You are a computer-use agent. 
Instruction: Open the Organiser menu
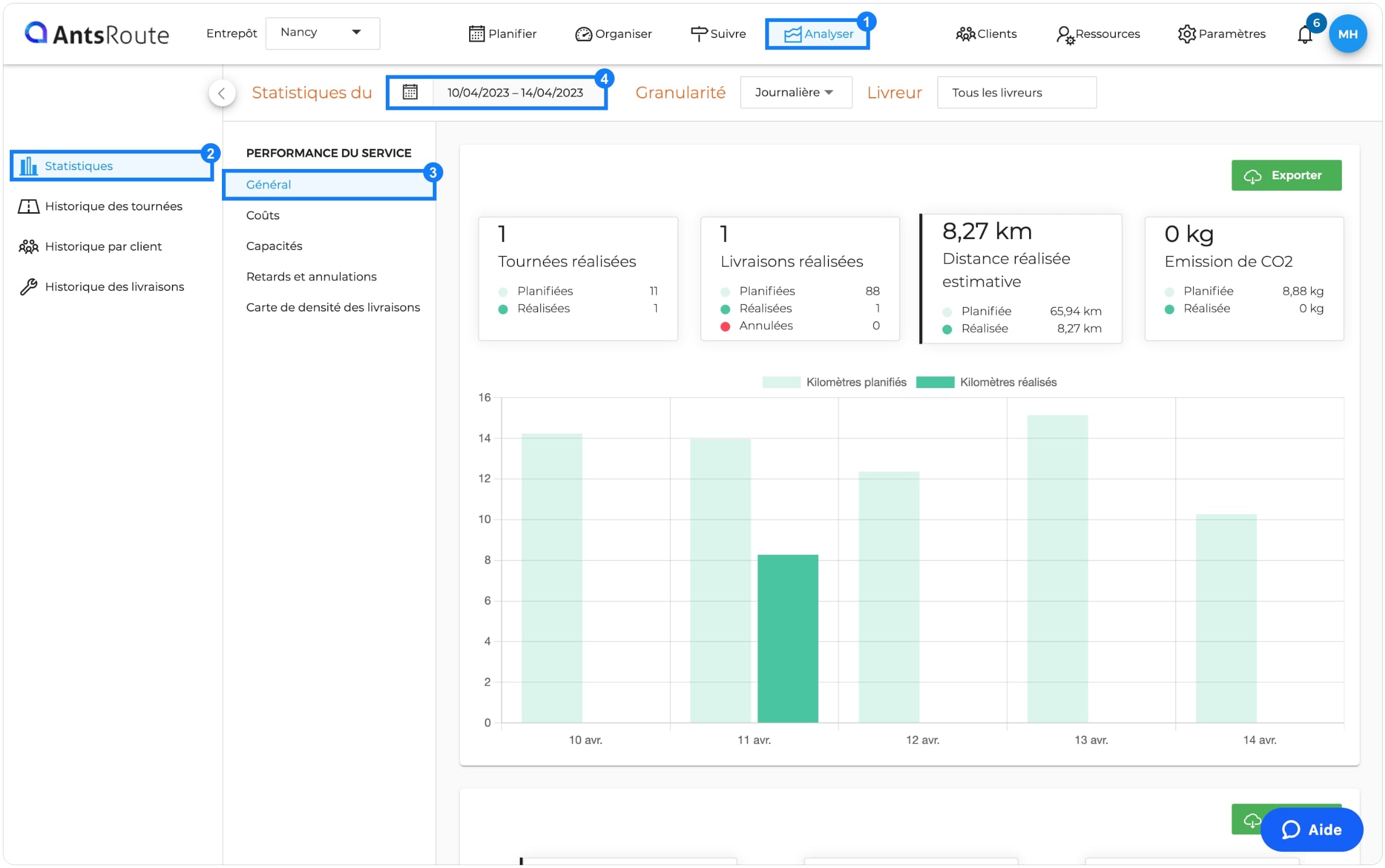[613, 34]
